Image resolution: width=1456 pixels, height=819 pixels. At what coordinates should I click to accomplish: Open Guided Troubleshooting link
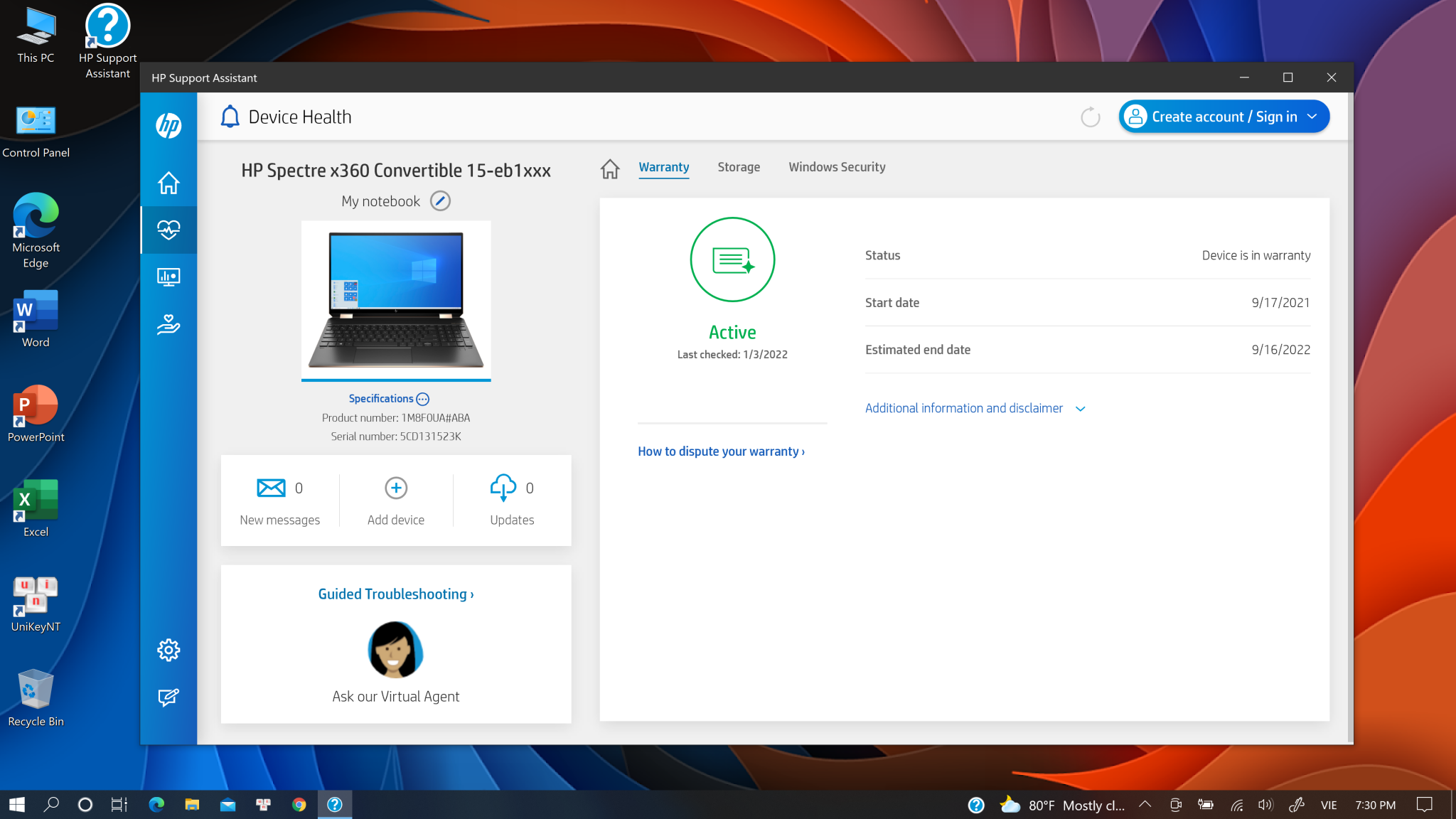(x=395, y=594)
